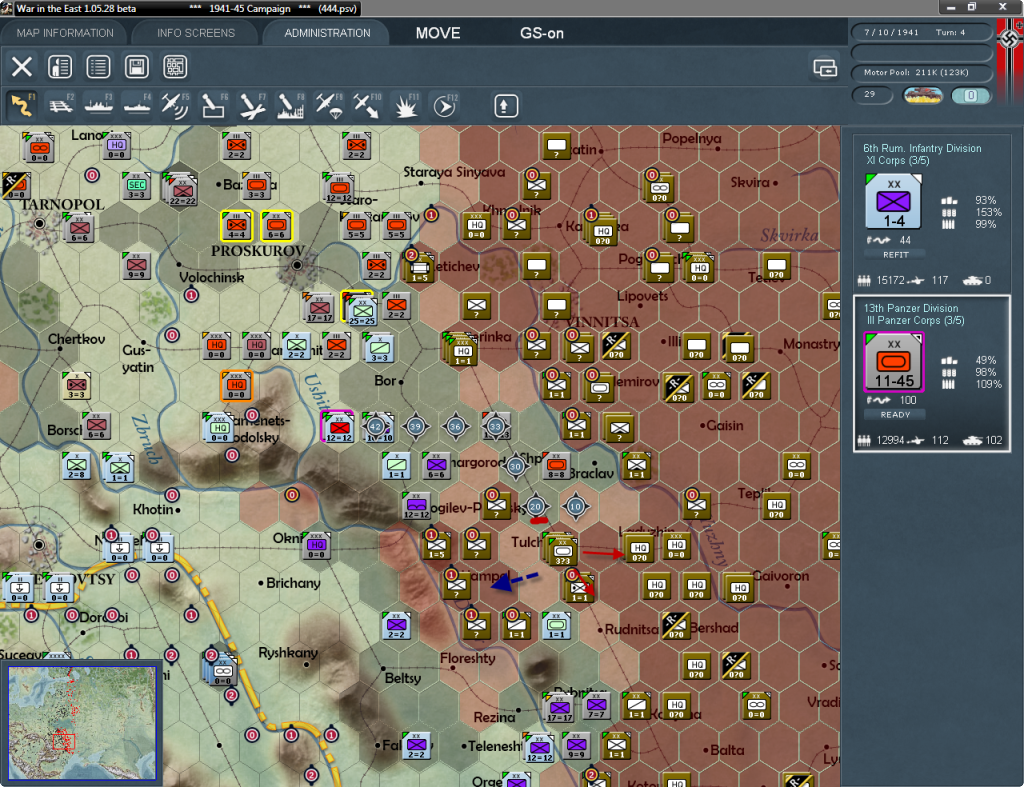Image resolution: width=1024 pixels, height=787 pixels.
Task: Click the F12 end turn icon
Action: click(x=444, y=105)
